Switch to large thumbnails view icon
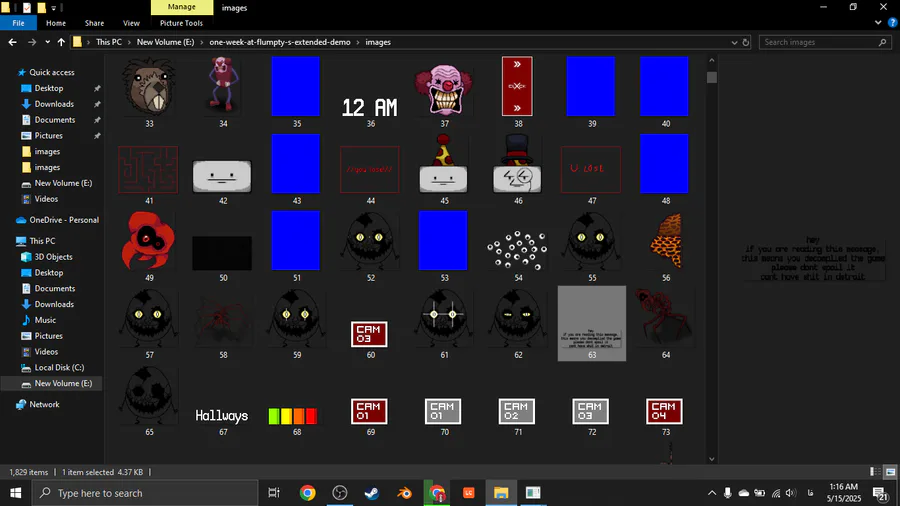Viewport: 900px width, 506px height. point(890,472)
